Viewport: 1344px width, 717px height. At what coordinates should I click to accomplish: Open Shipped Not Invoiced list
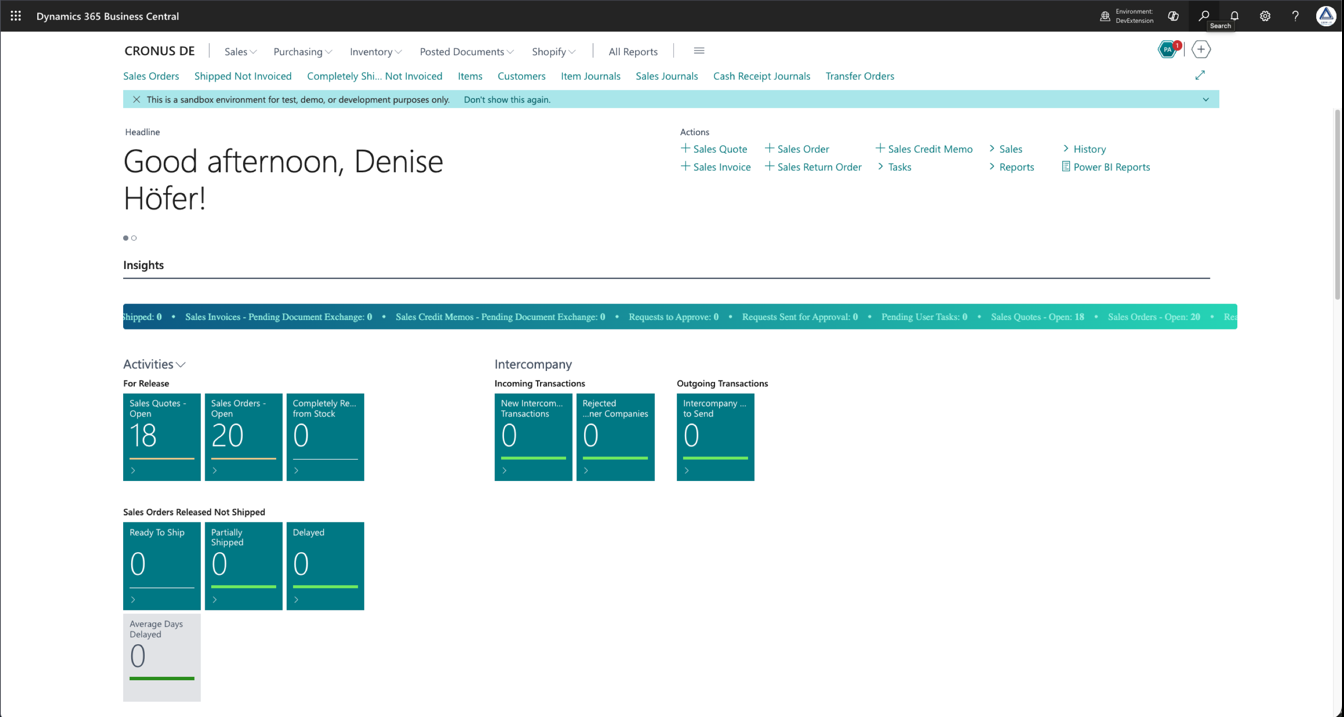coord(243,76)
